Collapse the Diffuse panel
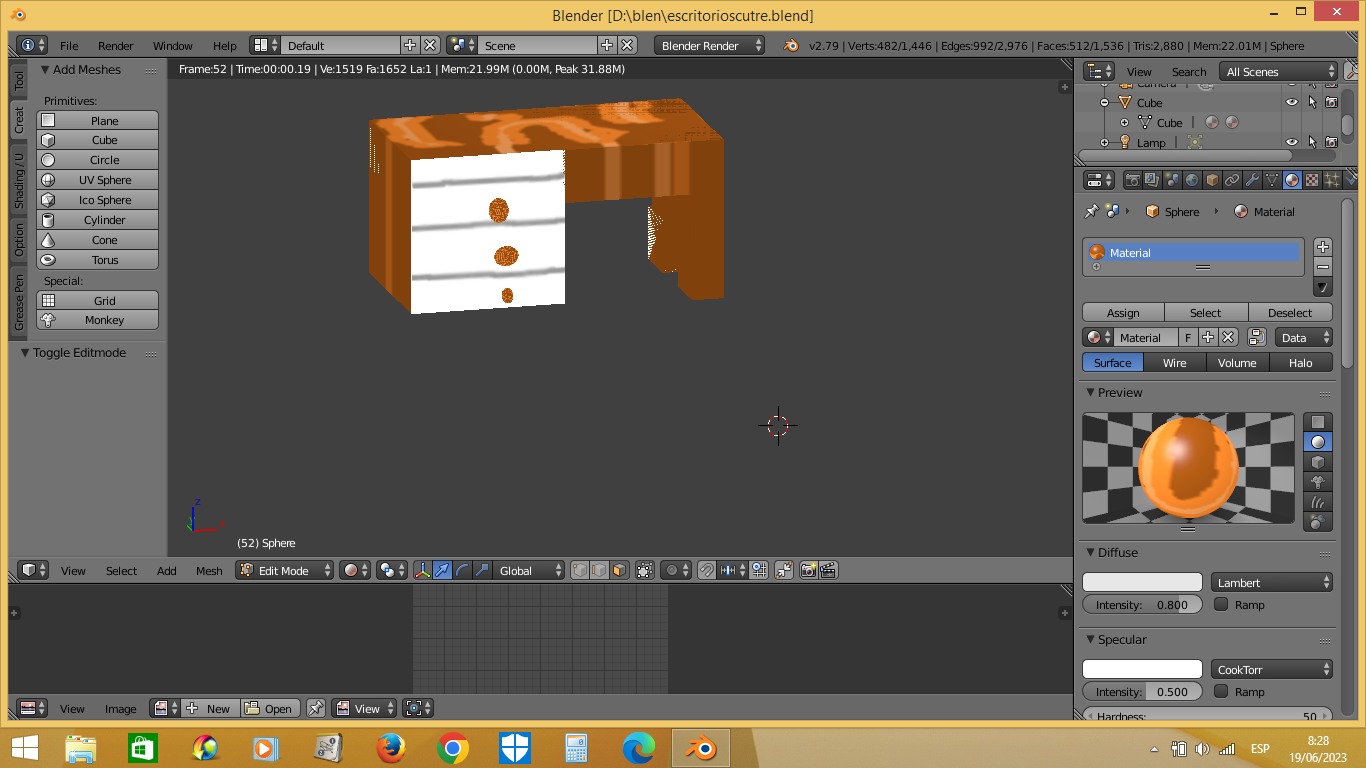 (x=1091, y=552)
